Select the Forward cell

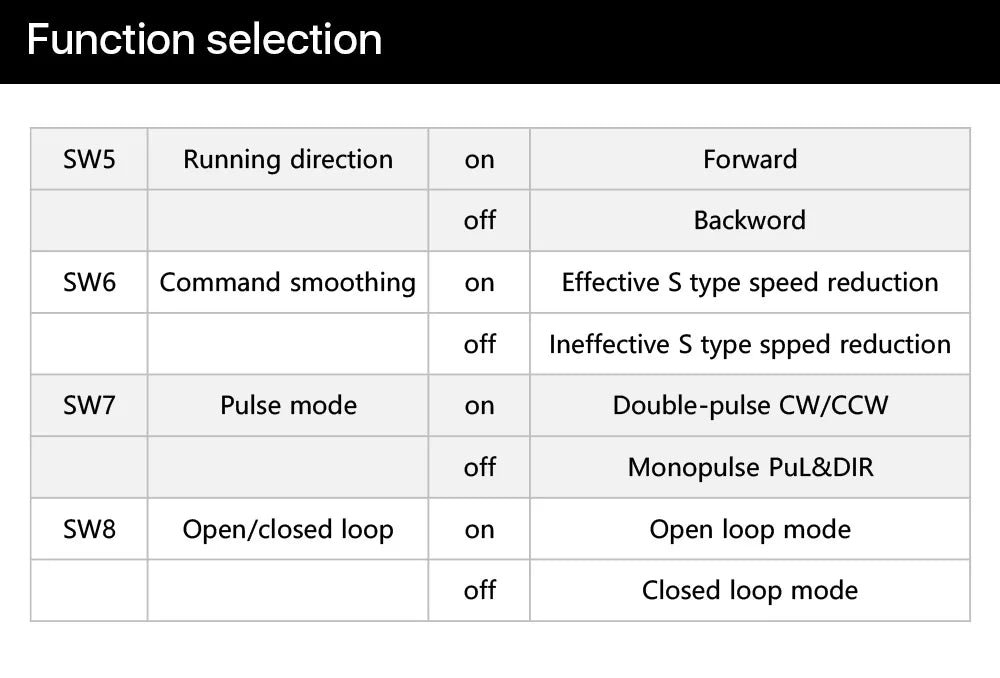750,159
